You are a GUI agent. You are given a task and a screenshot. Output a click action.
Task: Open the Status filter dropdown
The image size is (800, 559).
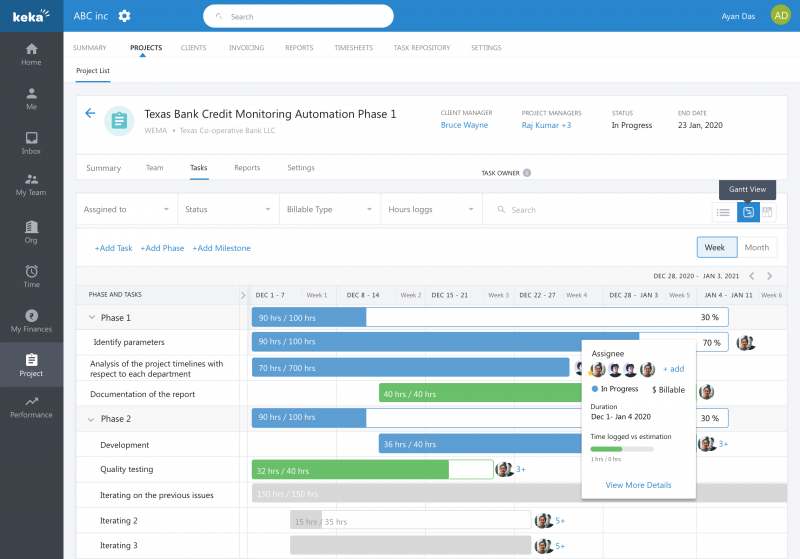[x=228, y=209]
